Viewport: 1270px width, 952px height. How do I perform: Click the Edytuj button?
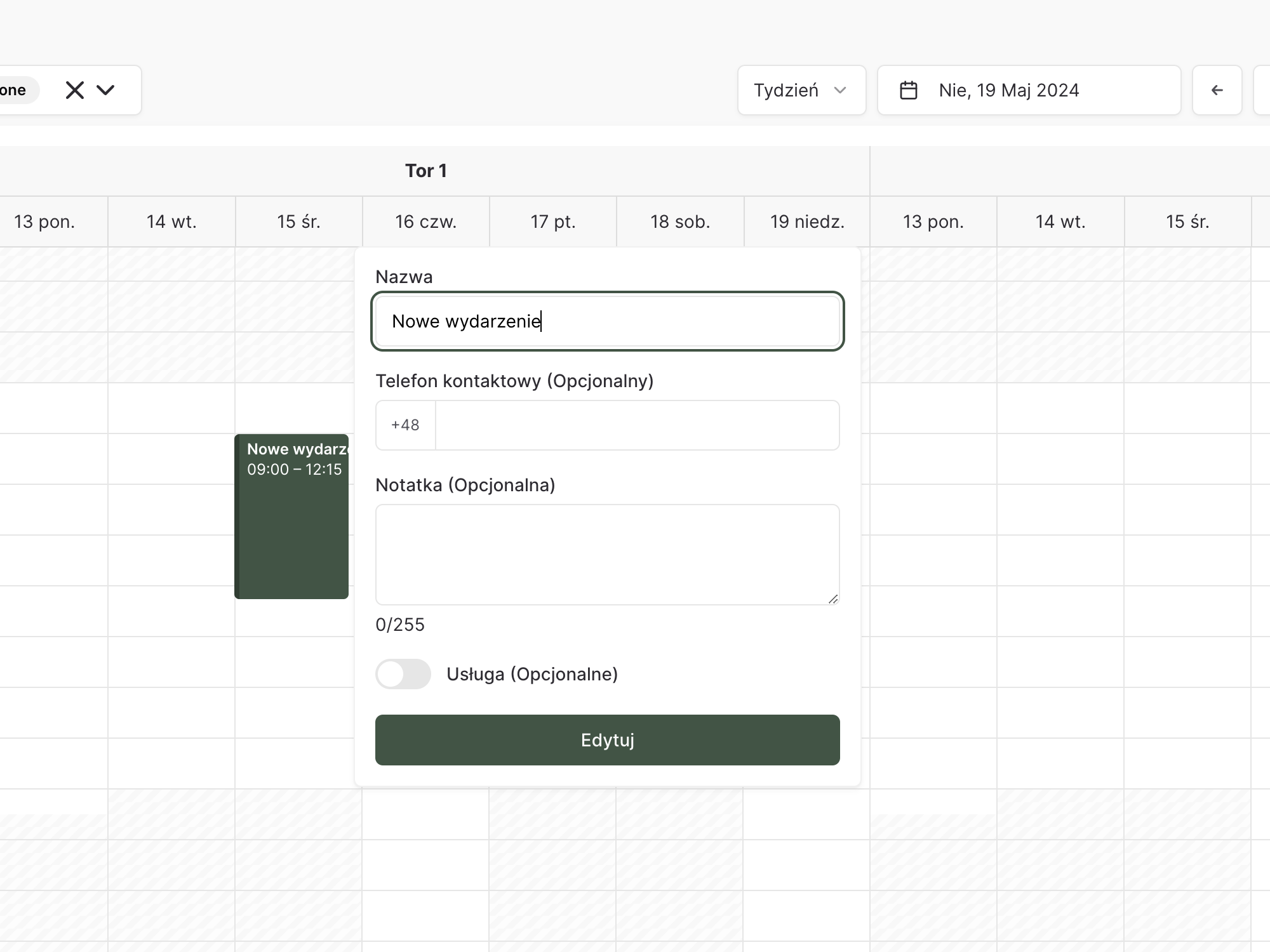point(608,740)
